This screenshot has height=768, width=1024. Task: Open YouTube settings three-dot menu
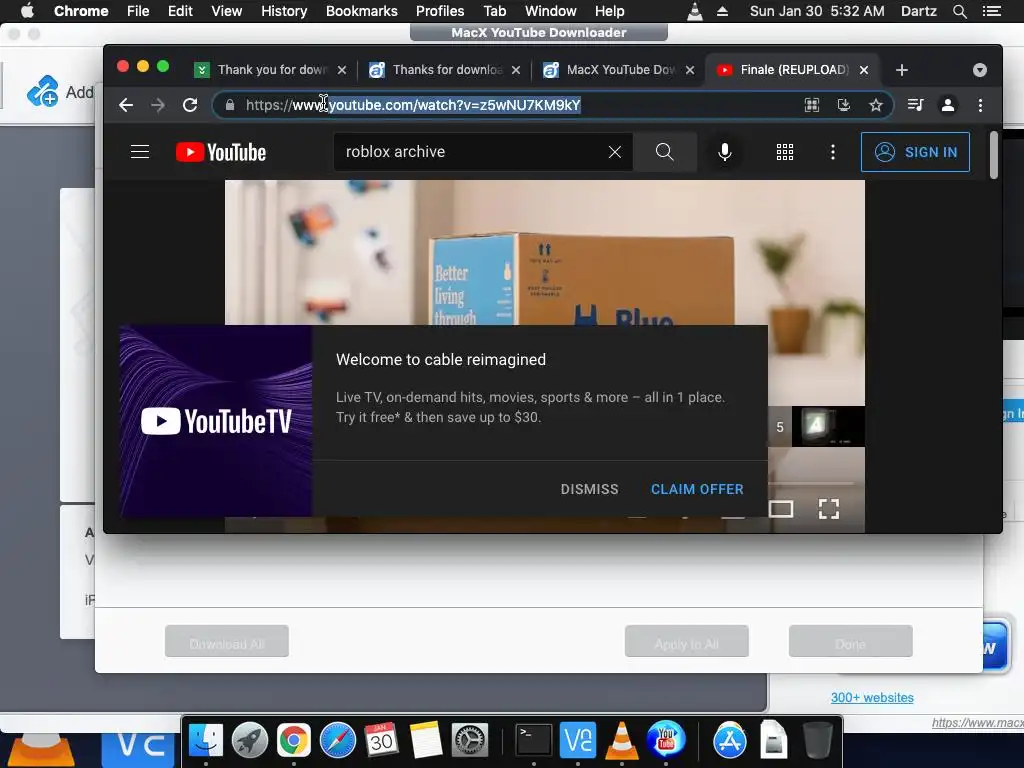(x=833, y=152)
